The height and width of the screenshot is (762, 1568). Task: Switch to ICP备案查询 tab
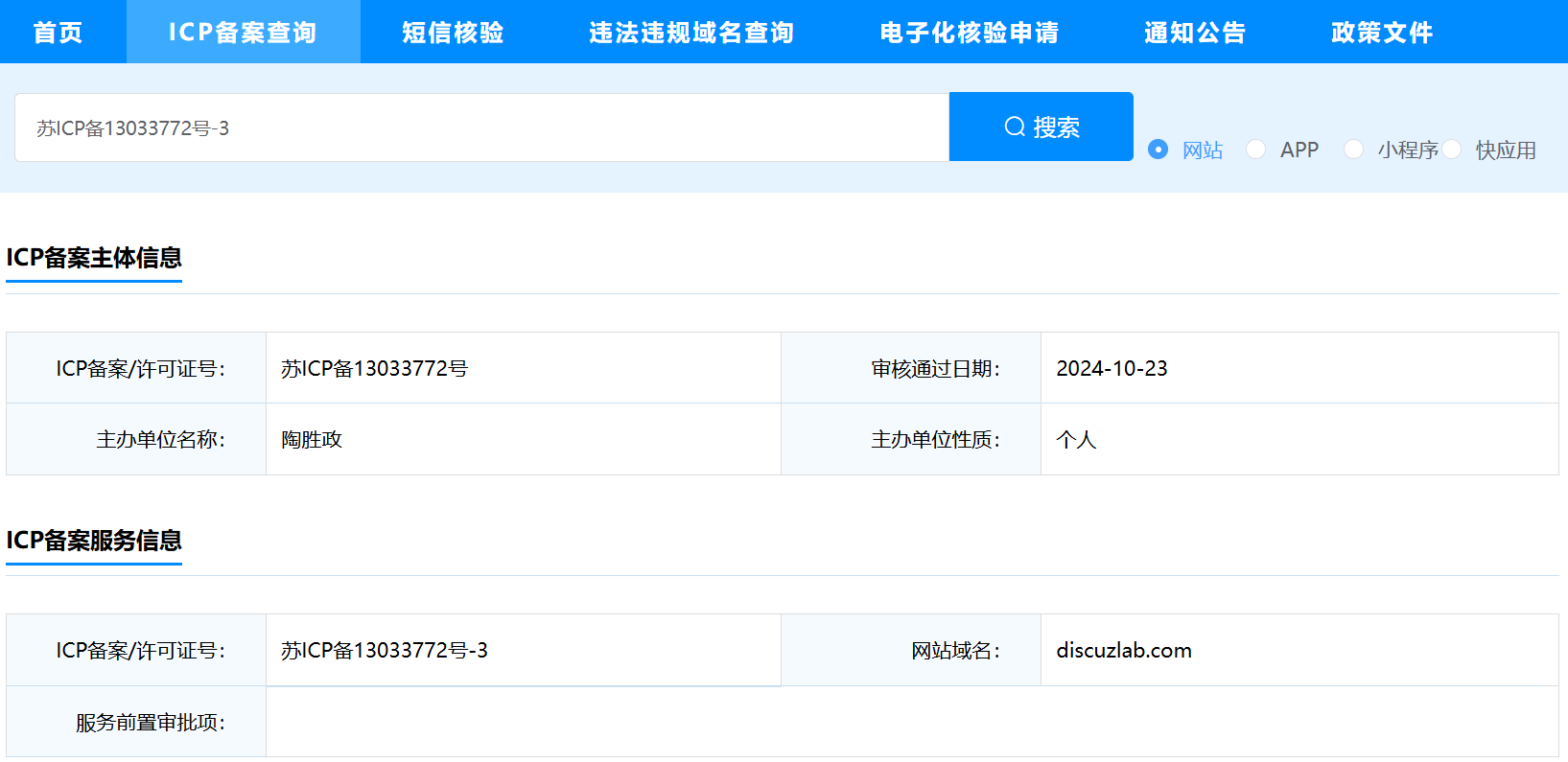tap(243, 33)
